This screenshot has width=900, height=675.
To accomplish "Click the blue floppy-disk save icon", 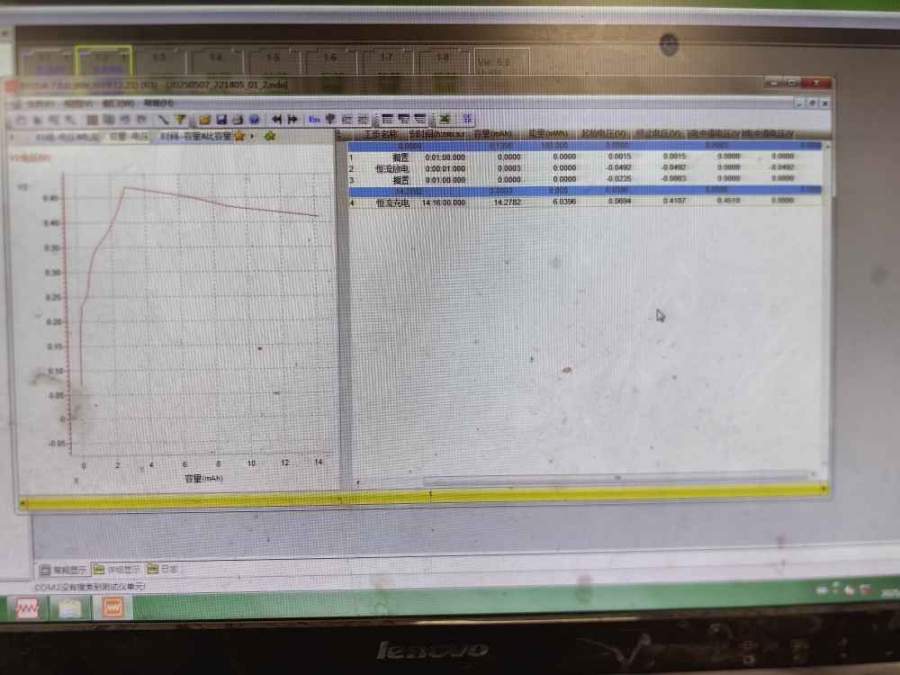I will pos(222,119).
